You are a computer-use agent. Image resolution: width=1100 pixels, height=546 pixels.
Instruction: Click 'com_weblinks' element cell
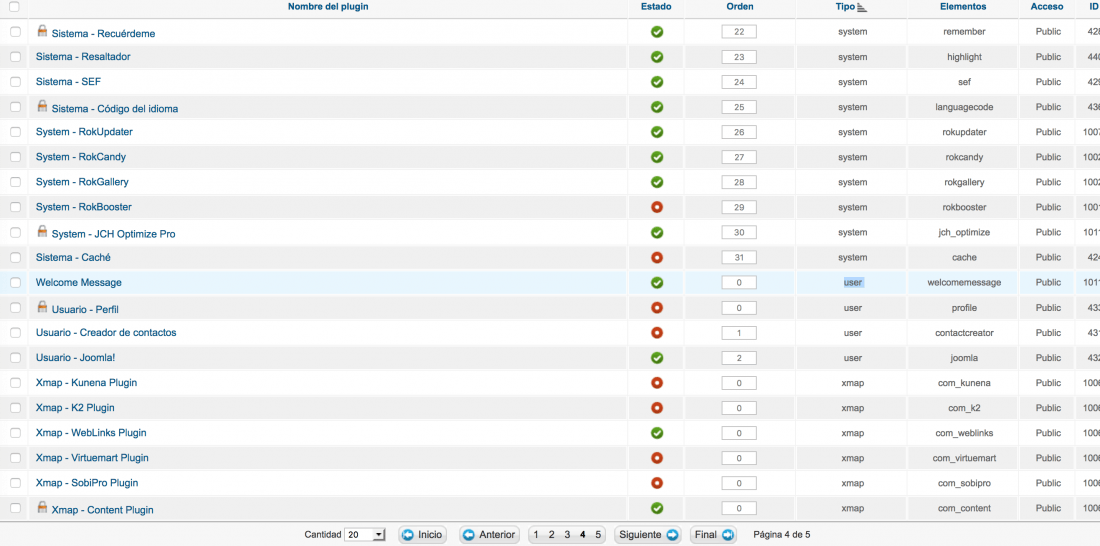[964, 433]
